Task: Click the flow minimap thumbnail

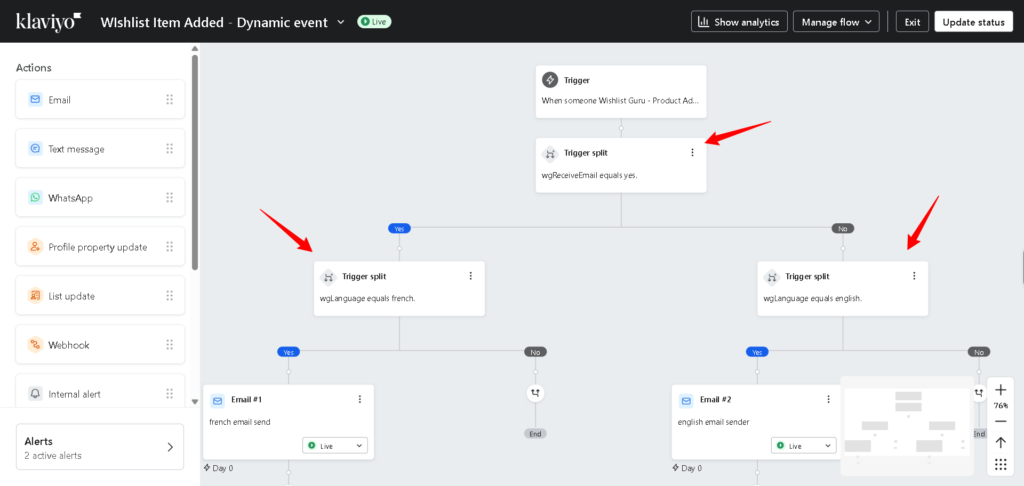Action: [x=908, y=425]
